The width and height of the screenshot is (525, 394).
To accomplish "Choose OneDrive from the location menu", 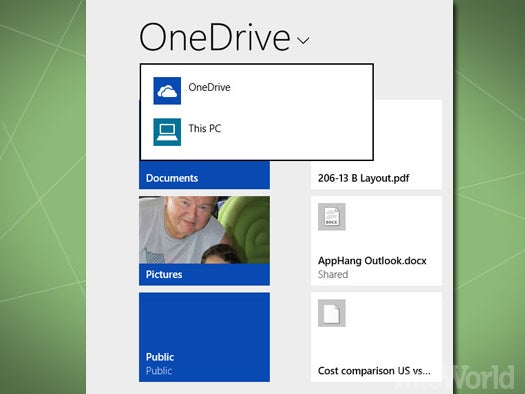I will coord(256,91).
